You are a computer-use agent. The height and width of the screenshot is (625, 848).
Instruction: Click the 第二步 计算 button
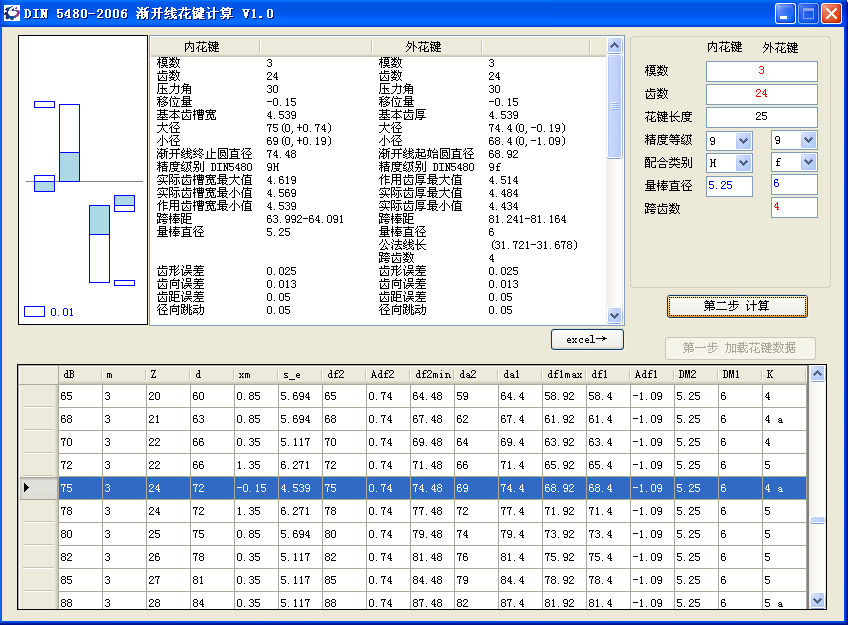coord(737,306)
